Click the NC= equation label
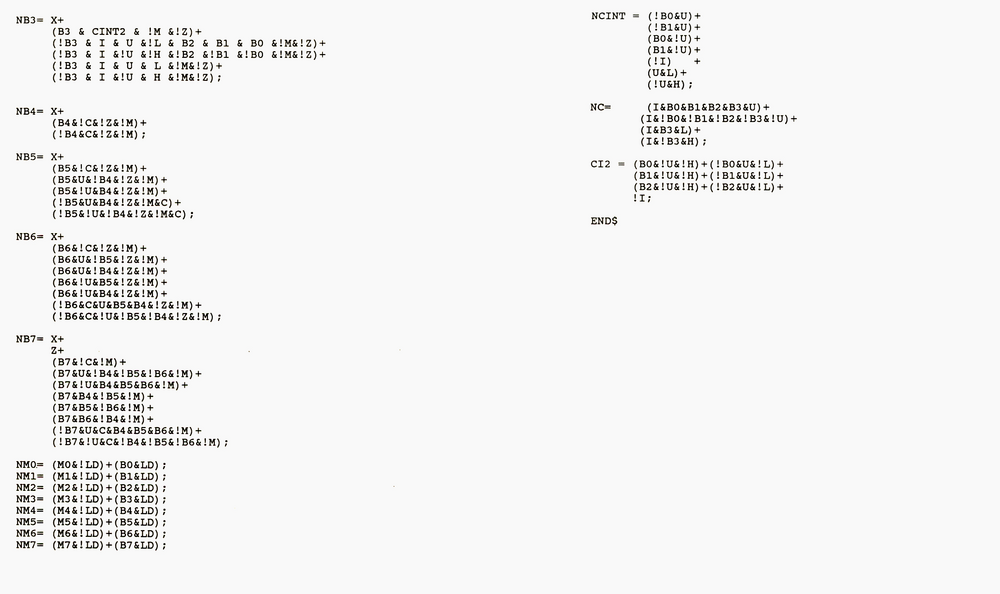Image resolution: width=1000 pixels, height=594 pixels. (x=600, y=107)
